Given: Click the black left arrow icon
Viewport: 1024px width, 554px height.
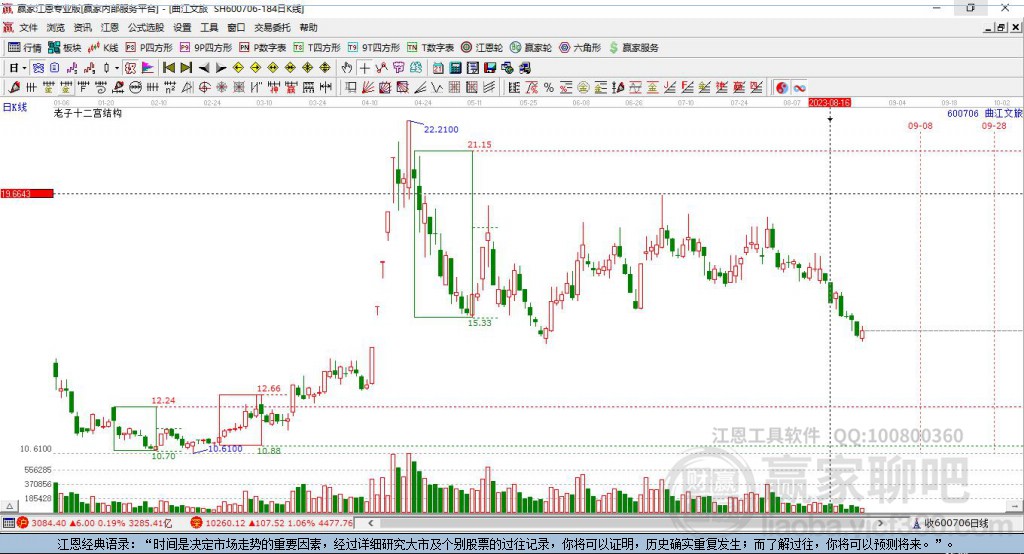Looking at the screenshot, I should (x=204, y=68).
